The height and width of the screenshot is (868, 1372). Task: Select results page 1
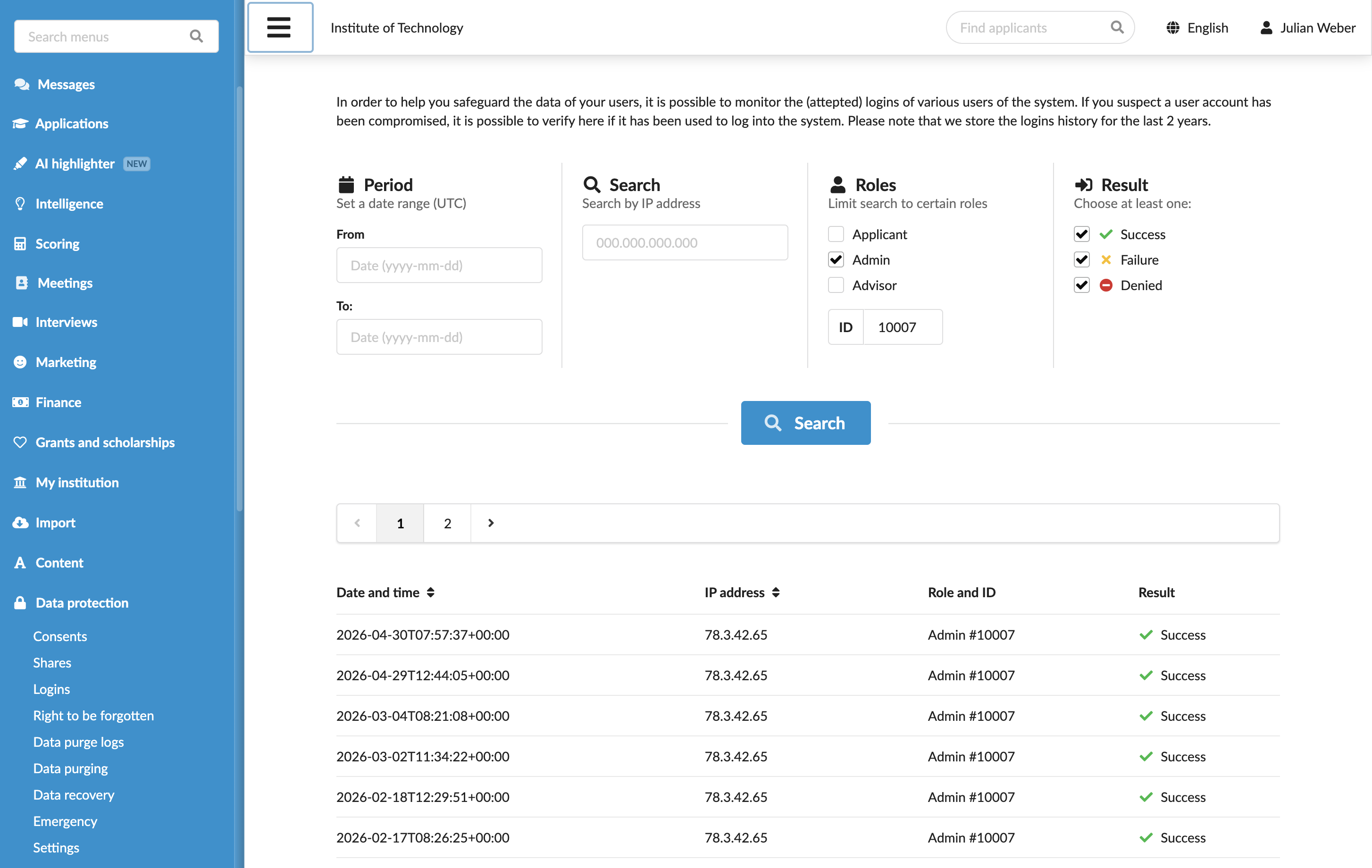[x=400, y=523]
